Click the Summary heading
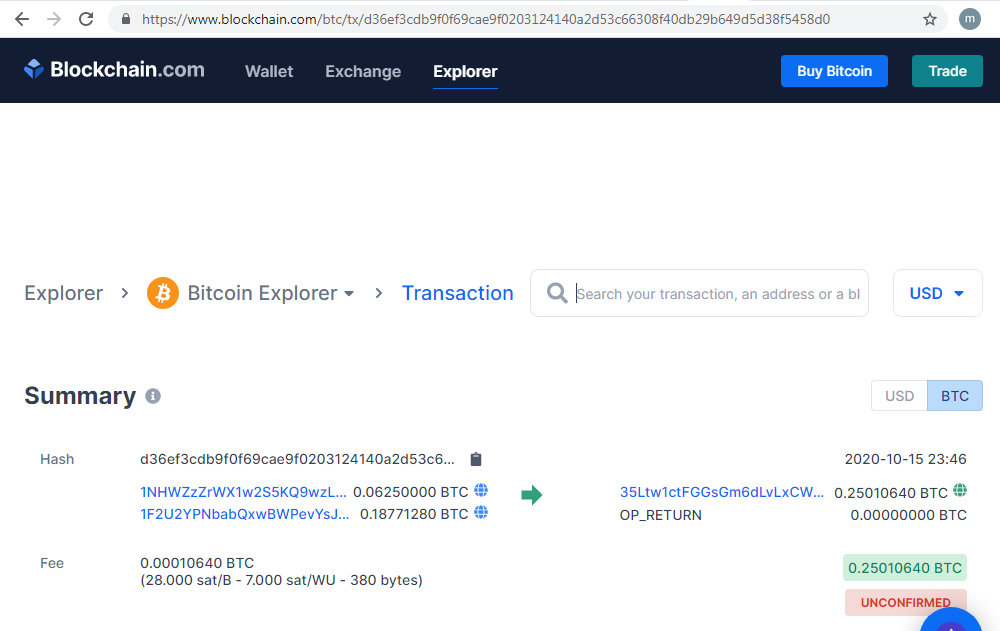The image size is (1000, 631). tap(80, 396)
